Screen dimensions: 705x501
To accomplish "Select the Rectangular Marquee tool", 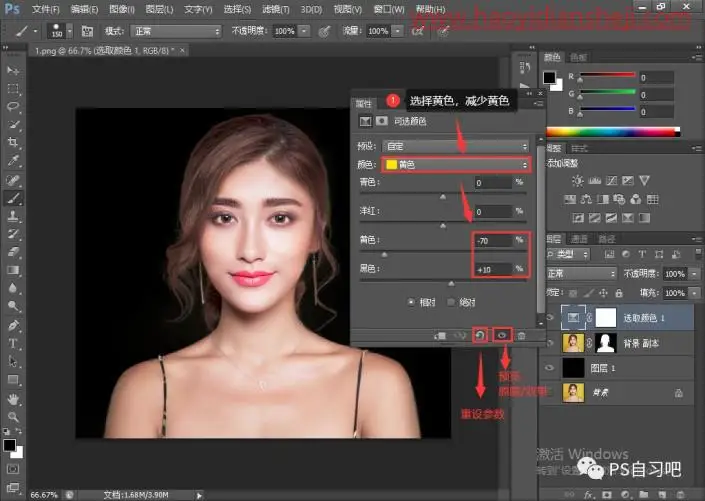I will pyautogui.click(x=13, y=89).
